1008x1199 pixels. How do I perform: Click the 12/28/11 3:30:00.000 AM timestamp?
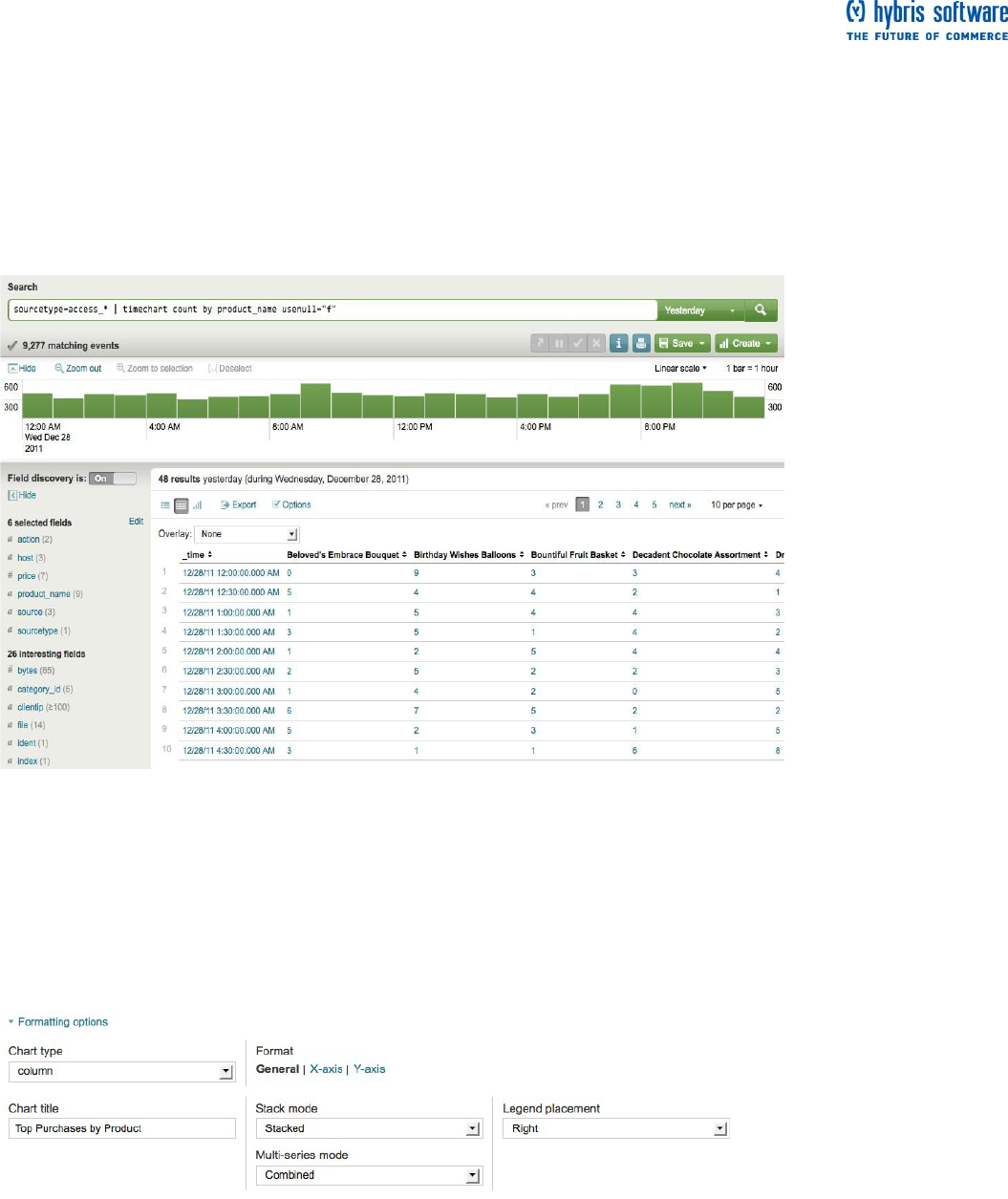[229, 711]
